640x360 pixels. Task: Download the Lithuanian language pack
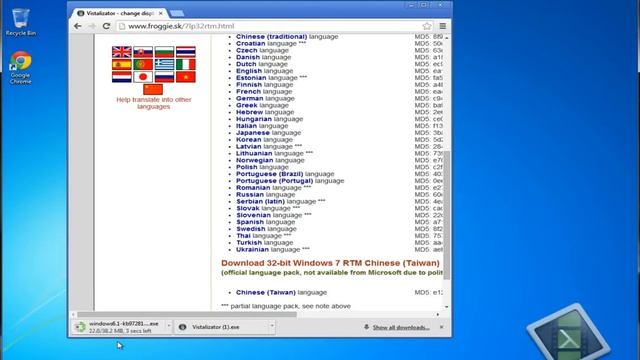pos(254,153)
